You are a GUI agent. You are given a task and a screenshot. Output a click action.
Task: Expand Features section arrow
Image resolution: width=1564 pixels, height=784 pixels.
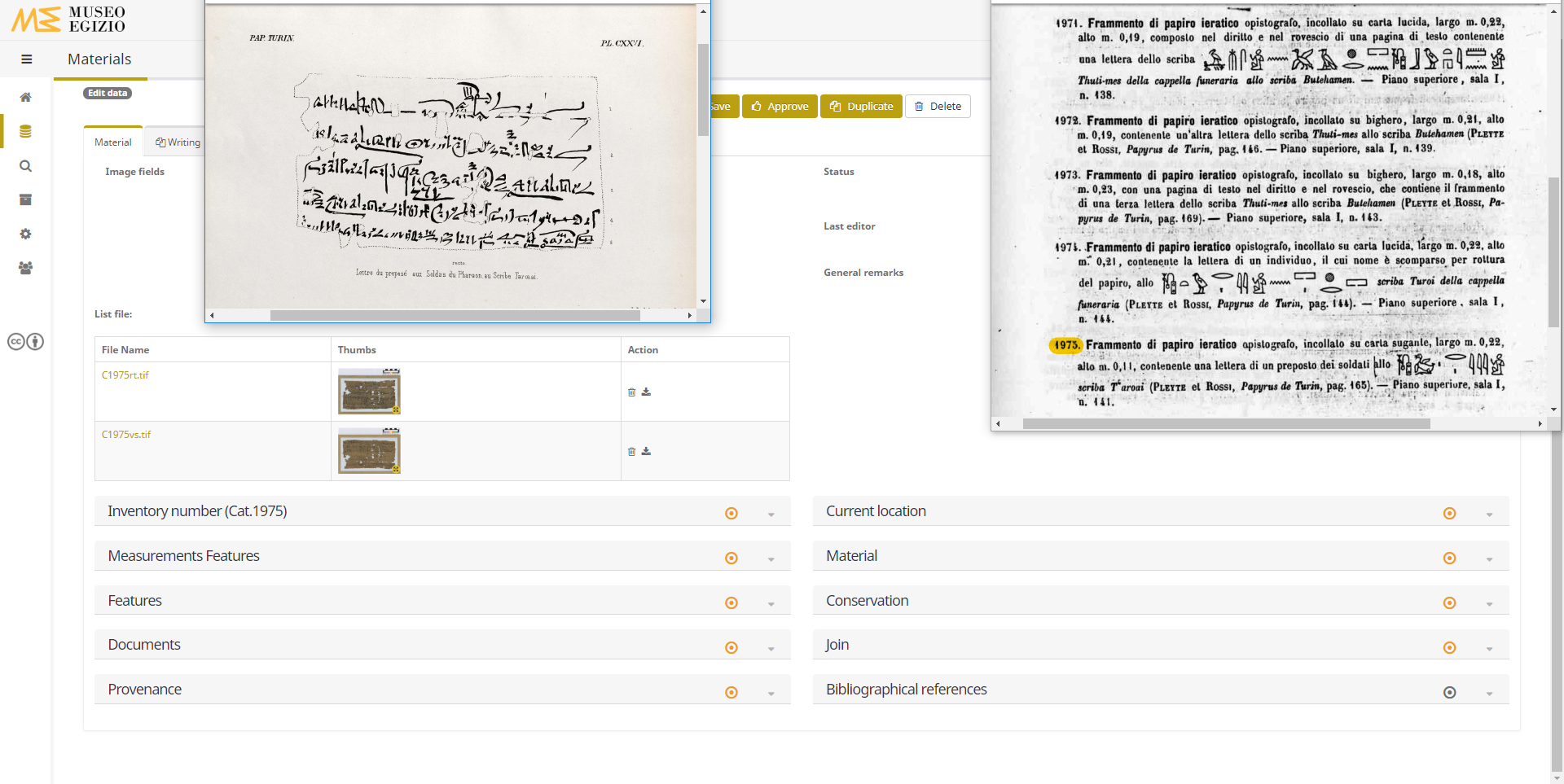[771, 604]
